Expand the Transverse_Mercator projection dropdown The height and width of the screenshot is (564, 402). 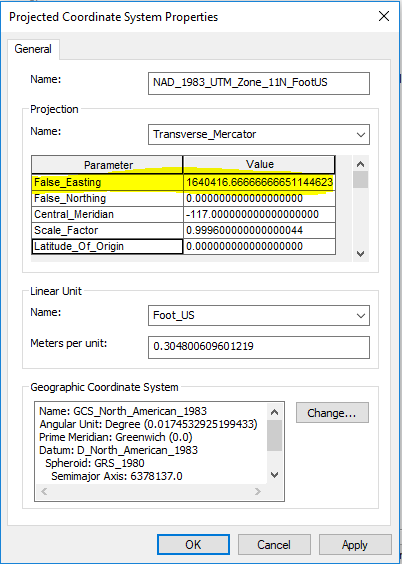[x=360, y=135]
